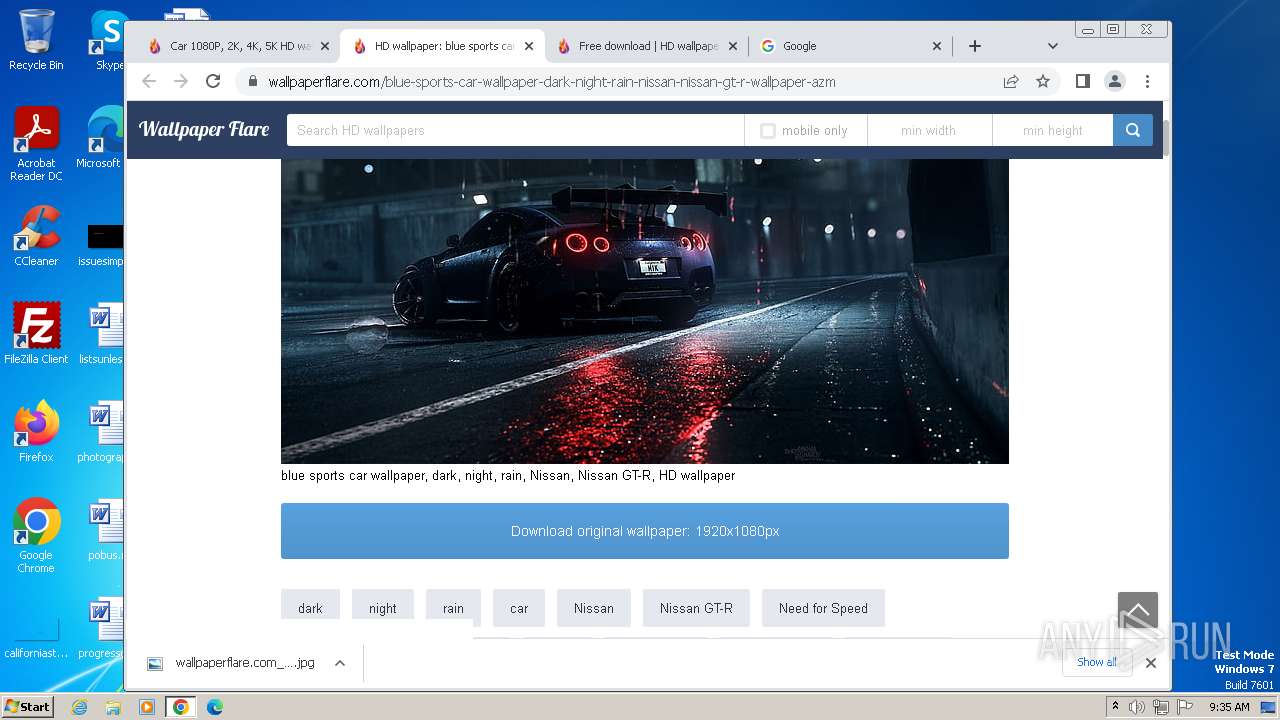Open the FileZilla Client desktop icon

[x=36, y=334]
